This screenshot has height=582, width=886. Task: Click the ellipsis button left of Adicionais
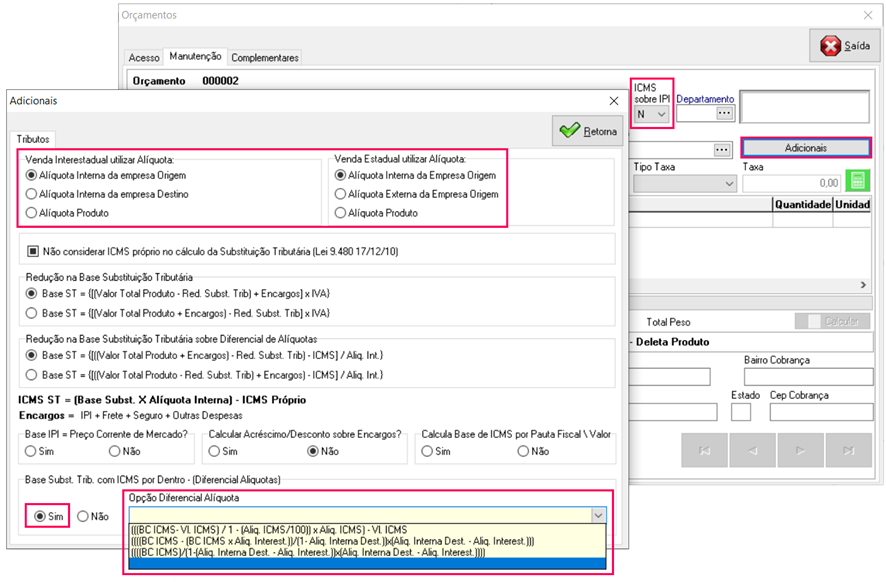tap(723, 149)
